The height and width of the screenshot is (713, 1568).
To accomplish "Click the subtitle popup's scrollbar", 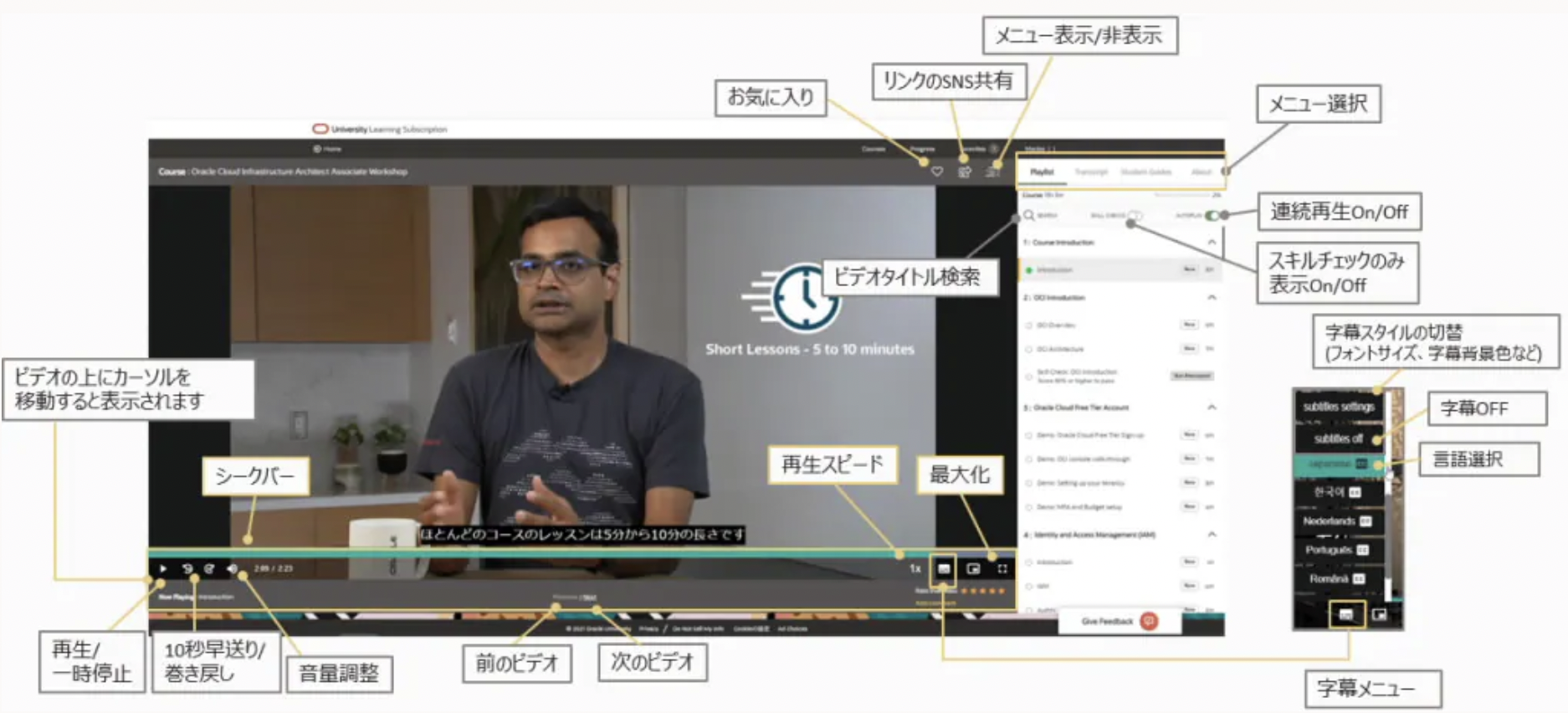I will (x=1388, y=494).
